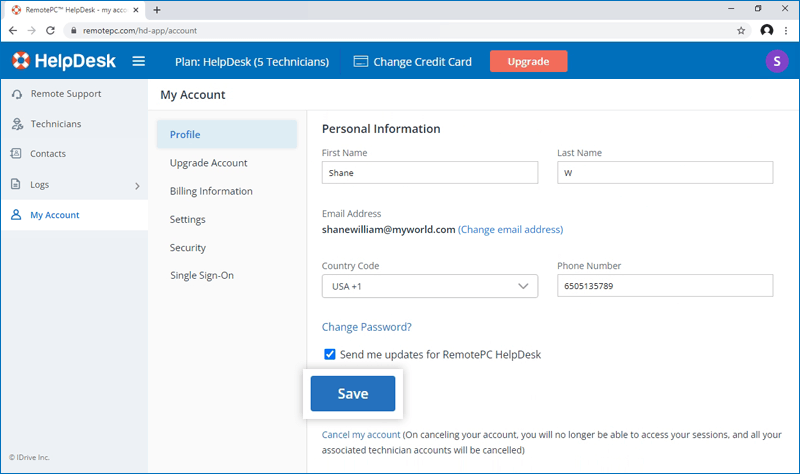Open the Single Sign-On section
800x474 pixels.
click(202, 275)
